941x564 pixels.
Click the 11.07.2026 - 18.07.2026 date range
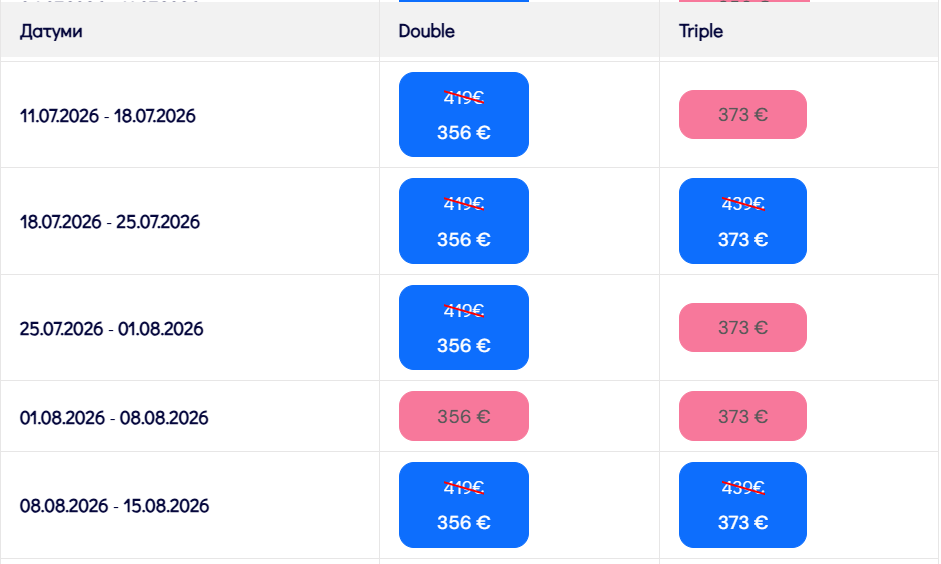108,116
